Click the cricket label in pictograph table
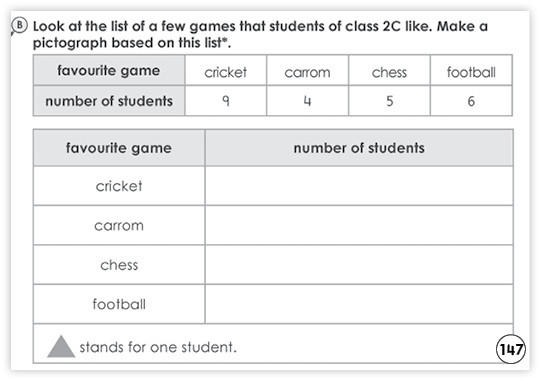This screenshot has height=381, width=541. click(x=119, y=186)
